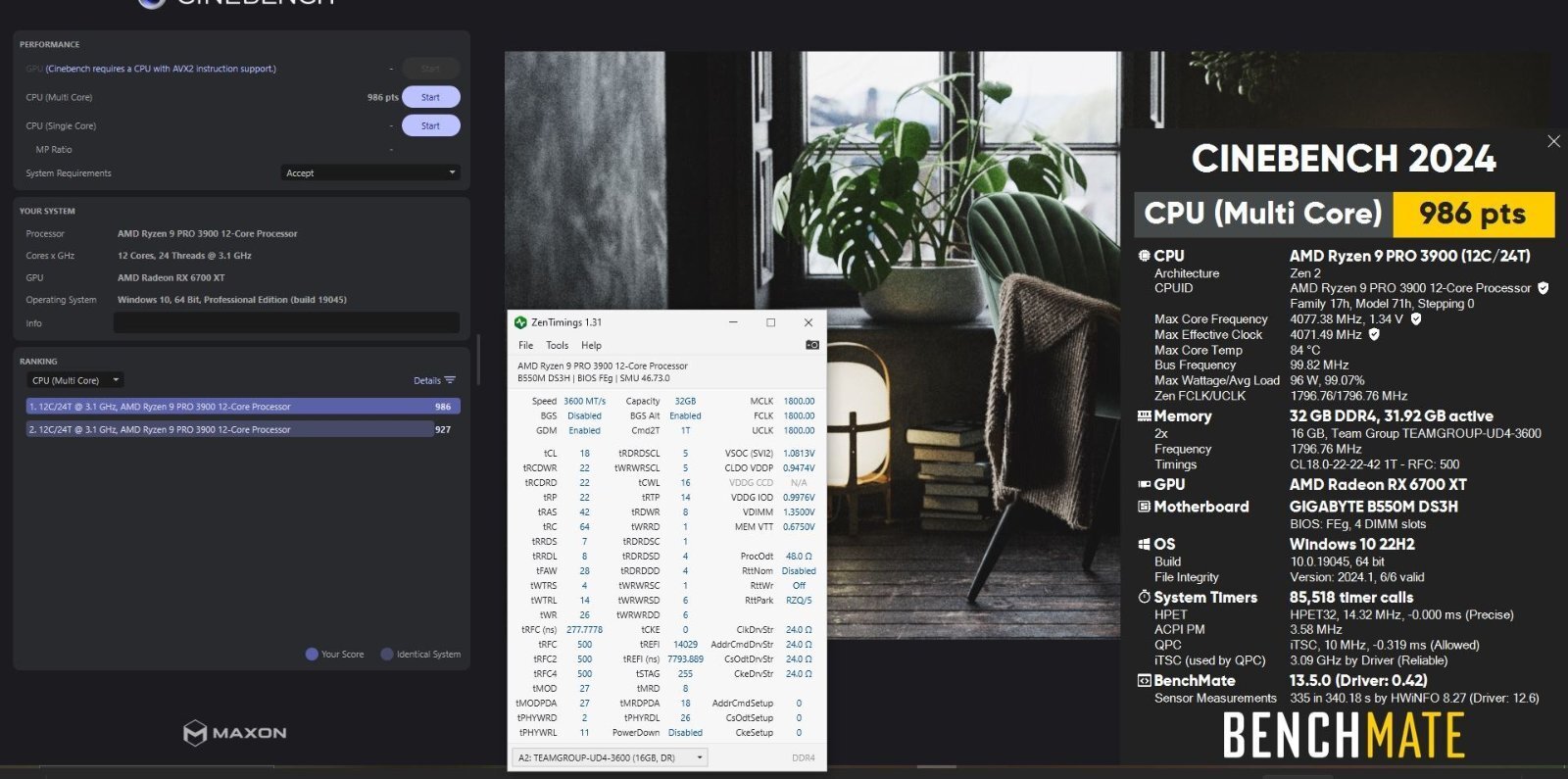Click the RttPark value RZQ/5
Screen dimensions: 1568x779
[x=799, y=601]
